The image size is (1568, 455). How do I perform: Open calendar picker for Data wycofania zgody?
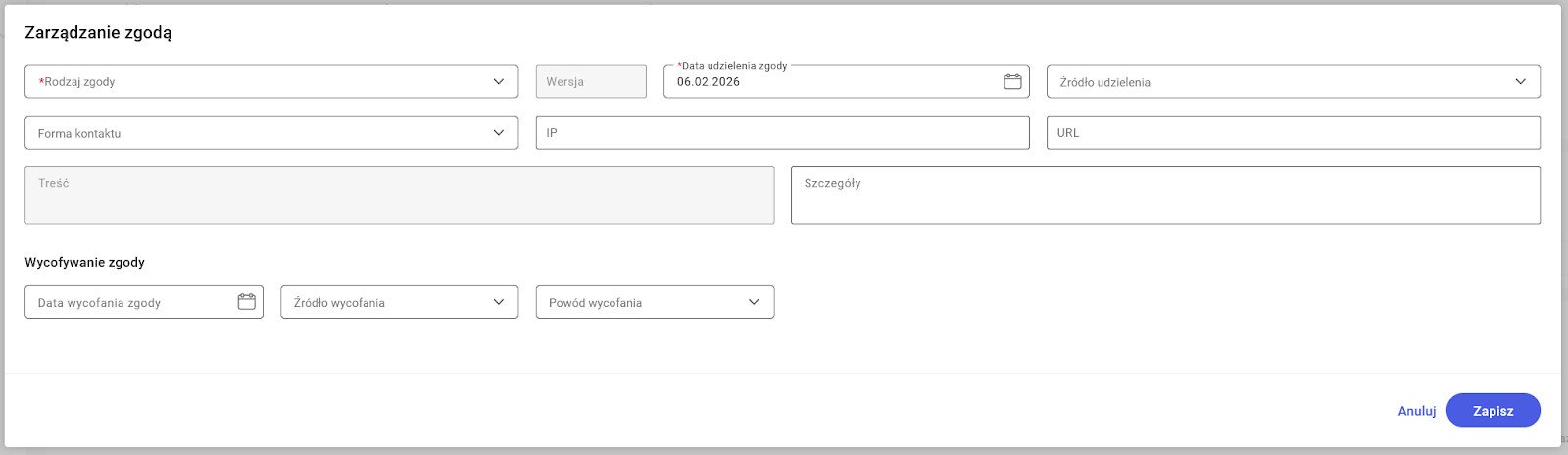(x=246, y=302)
